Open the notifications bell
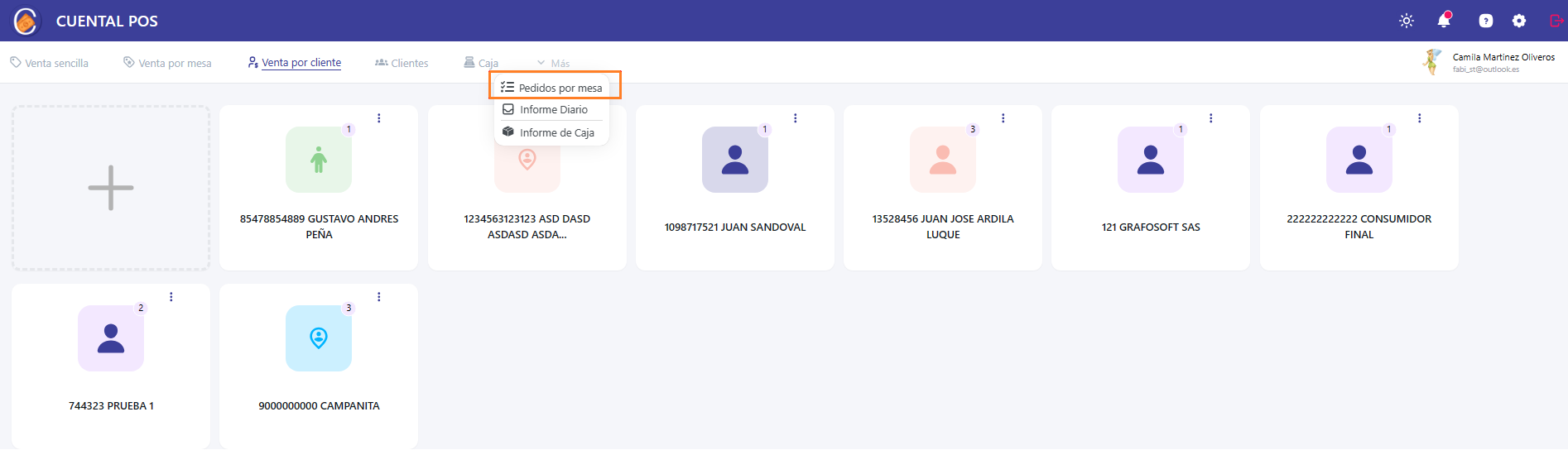 1444,21
